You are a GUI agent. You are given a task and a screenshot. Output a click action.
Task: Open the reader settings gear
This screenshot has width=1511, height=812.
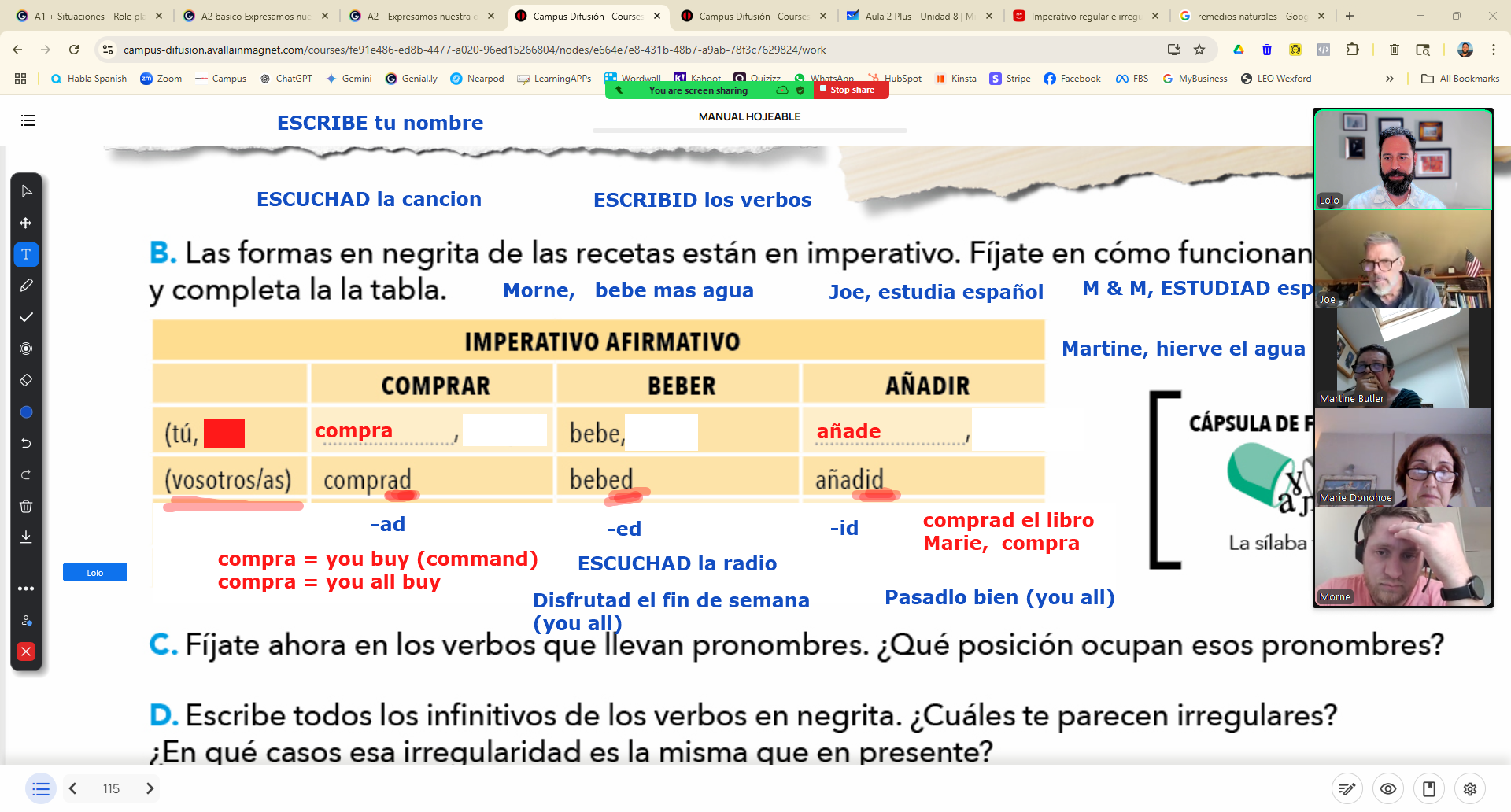[x=1470, y=788]
